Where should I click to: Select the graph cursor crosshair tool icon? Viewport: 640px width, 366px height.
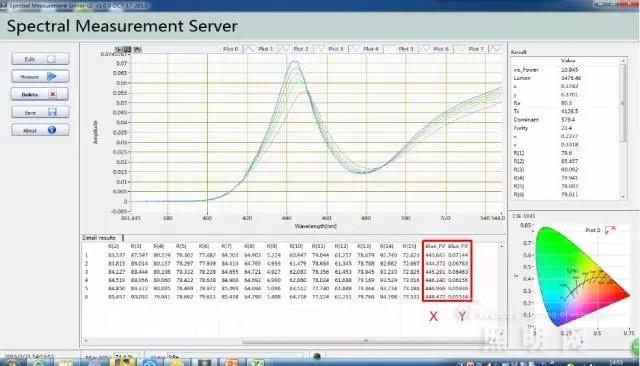click(x=118, y=49)
